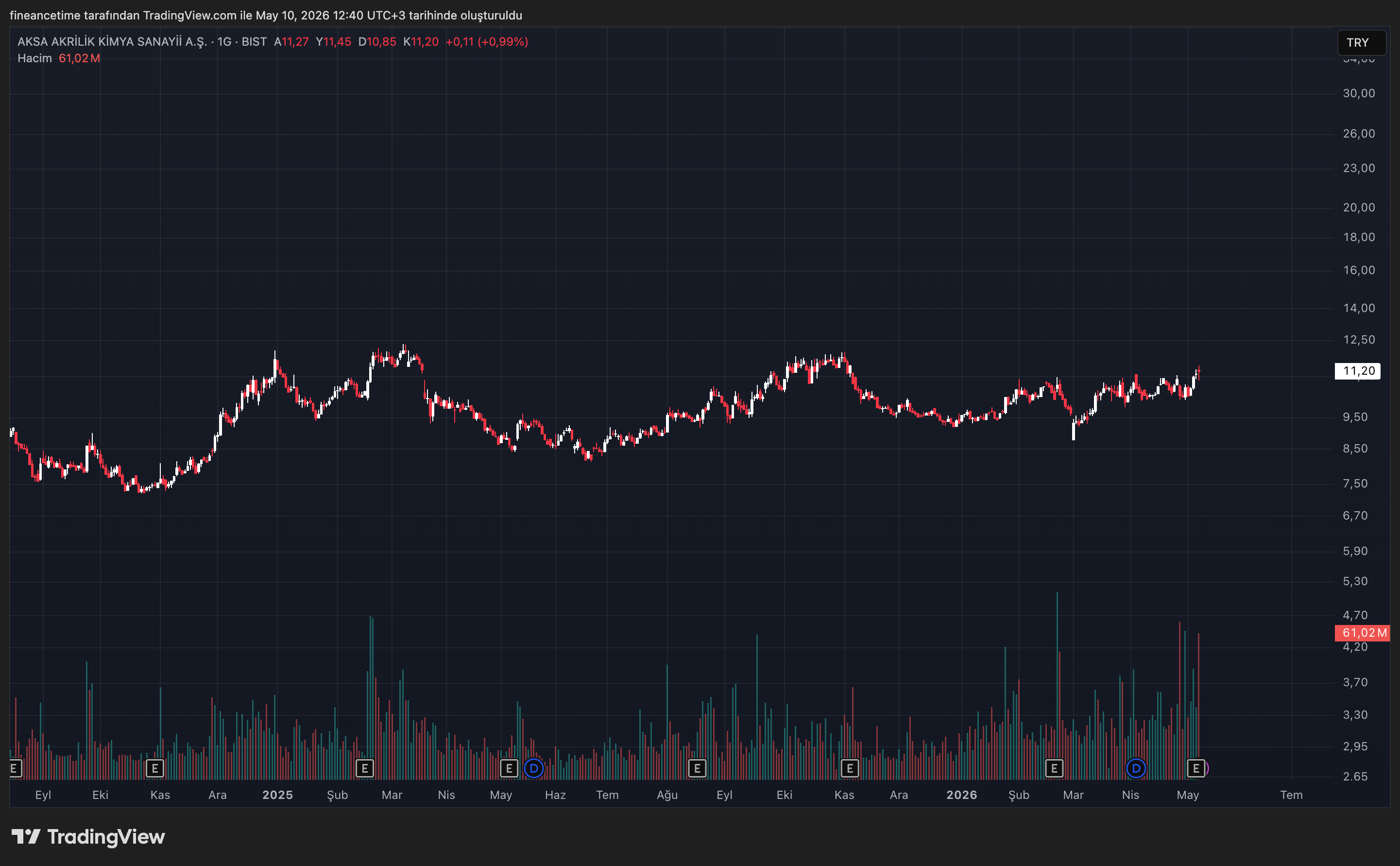Image resolution: width=1400 pixels, height=866 pixels.
Task: Click the 26,00 price axis label
Action: point(1359,134)
